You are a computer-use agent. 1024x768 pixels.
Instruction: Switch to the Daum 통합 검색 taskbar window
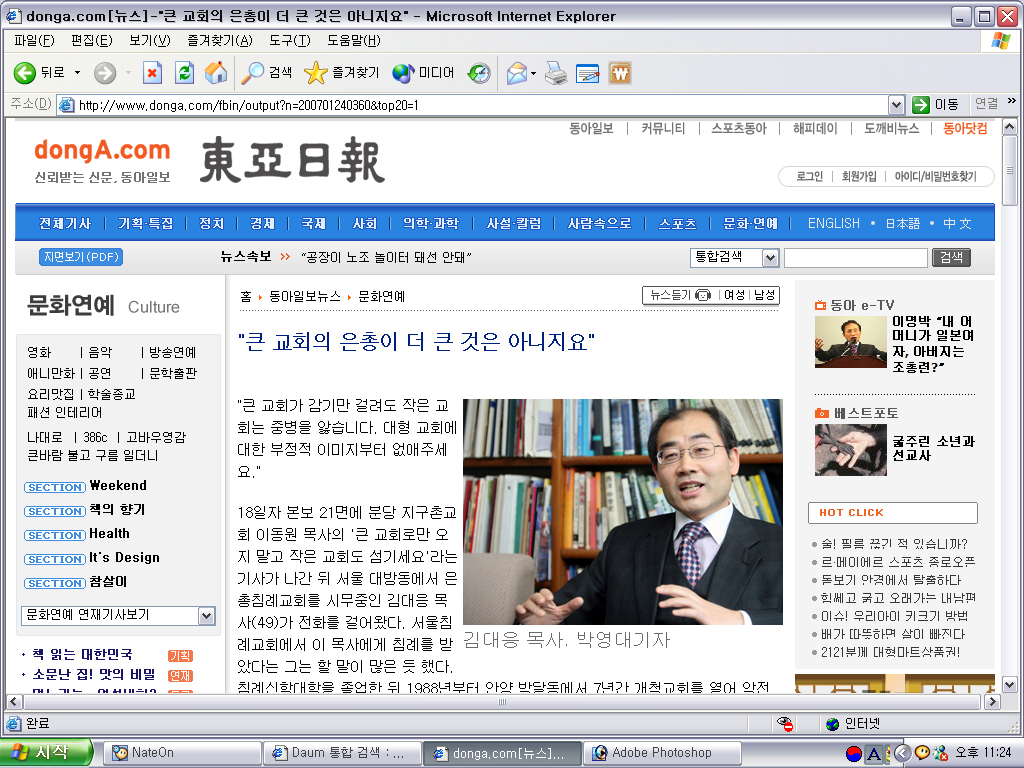(342, 753)
